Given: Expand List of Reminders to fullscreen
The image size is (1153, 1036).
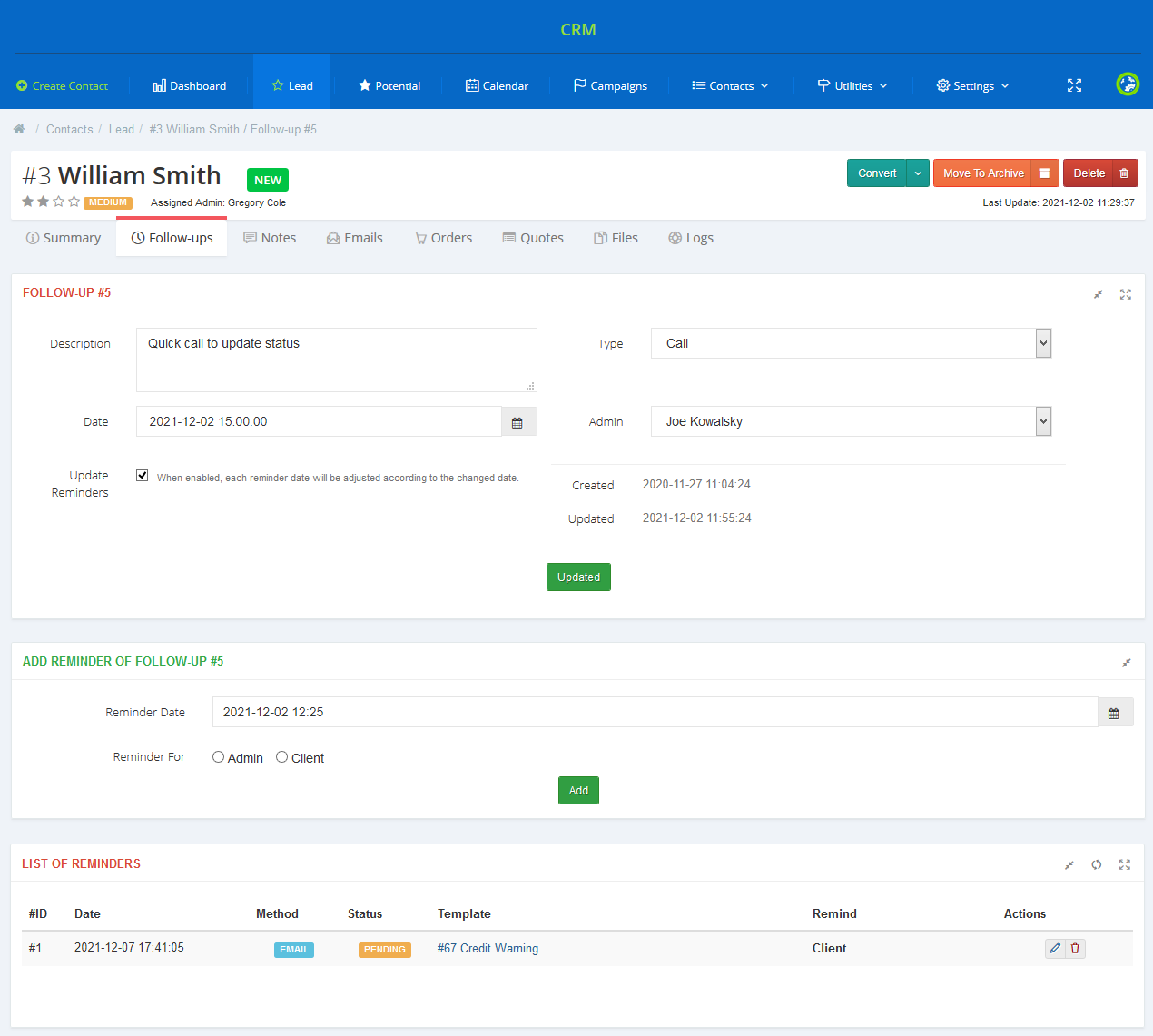Looking at the screenshot, I should pyautogui.click(x=1125, y=864).
